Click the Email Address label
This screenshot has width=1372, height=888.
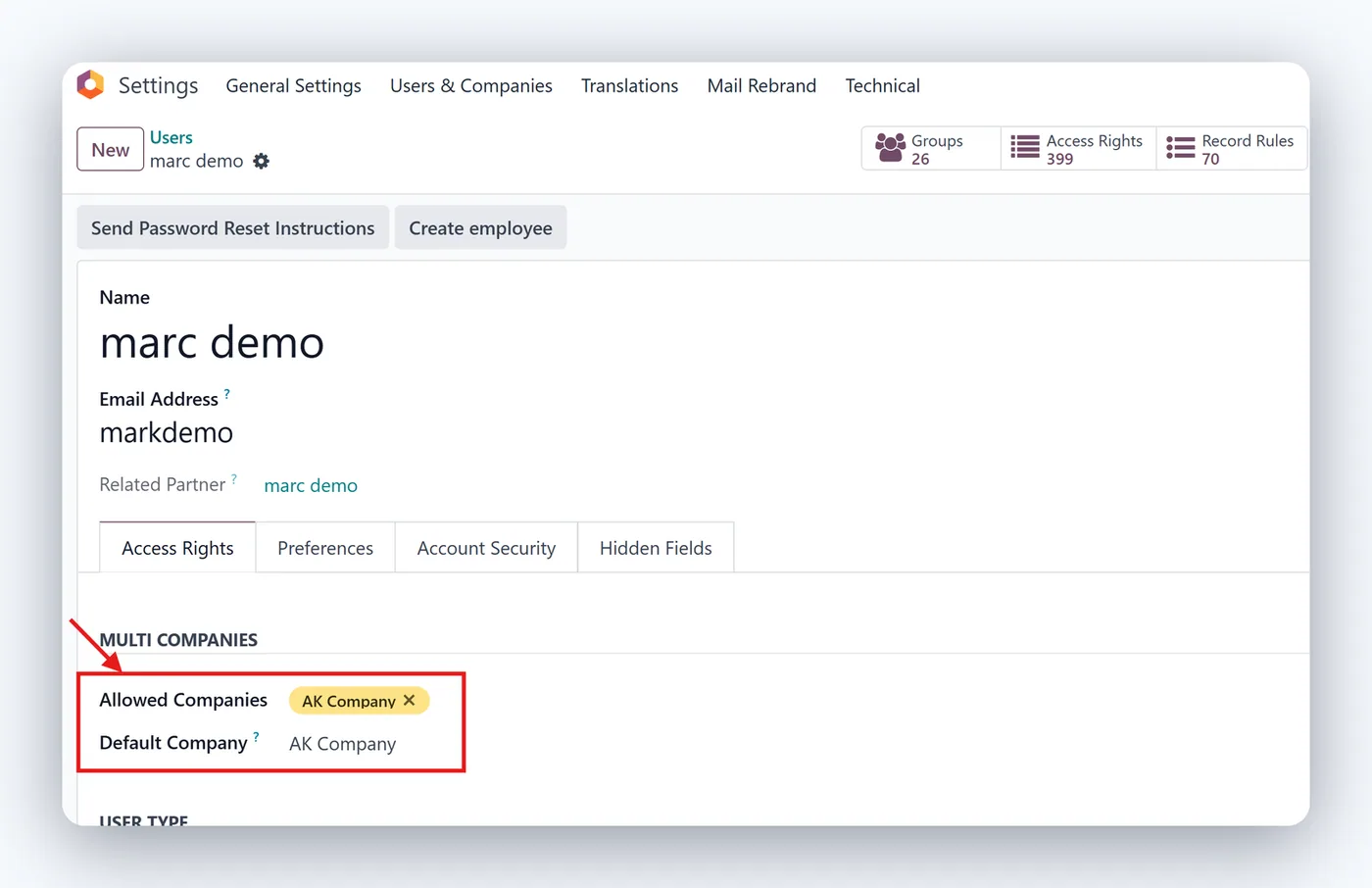tap(159, 399)
